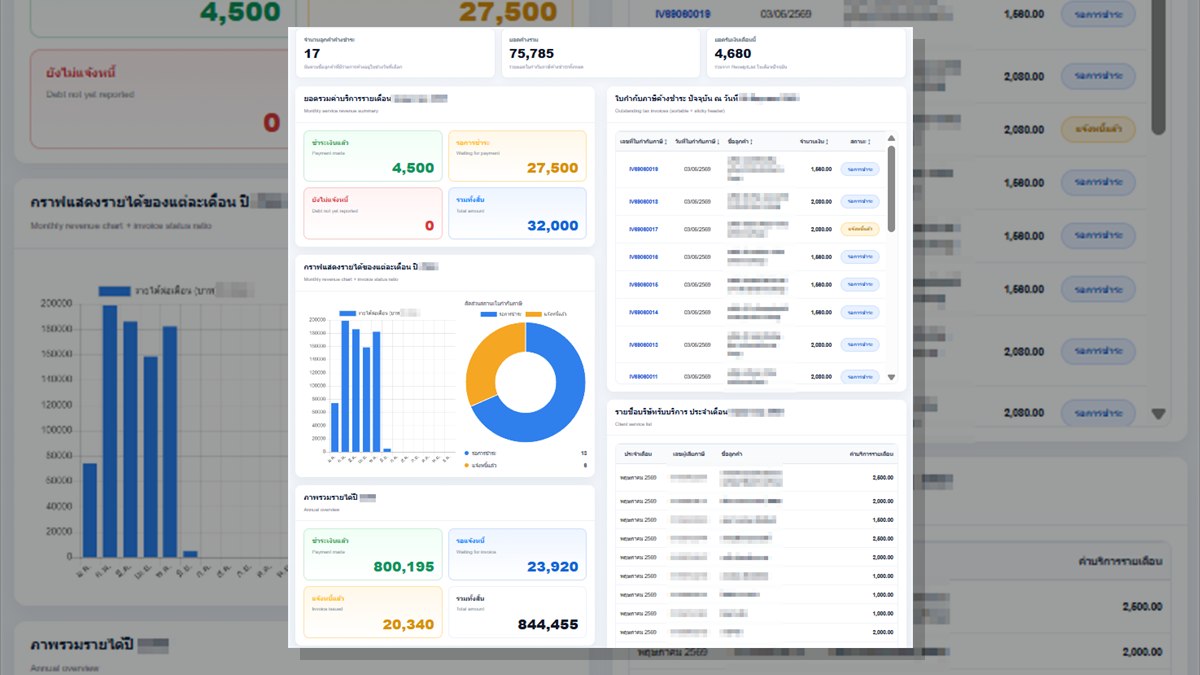Open the Total amount 32,000 card
The image size is (1200, 675).
[517, 213]
